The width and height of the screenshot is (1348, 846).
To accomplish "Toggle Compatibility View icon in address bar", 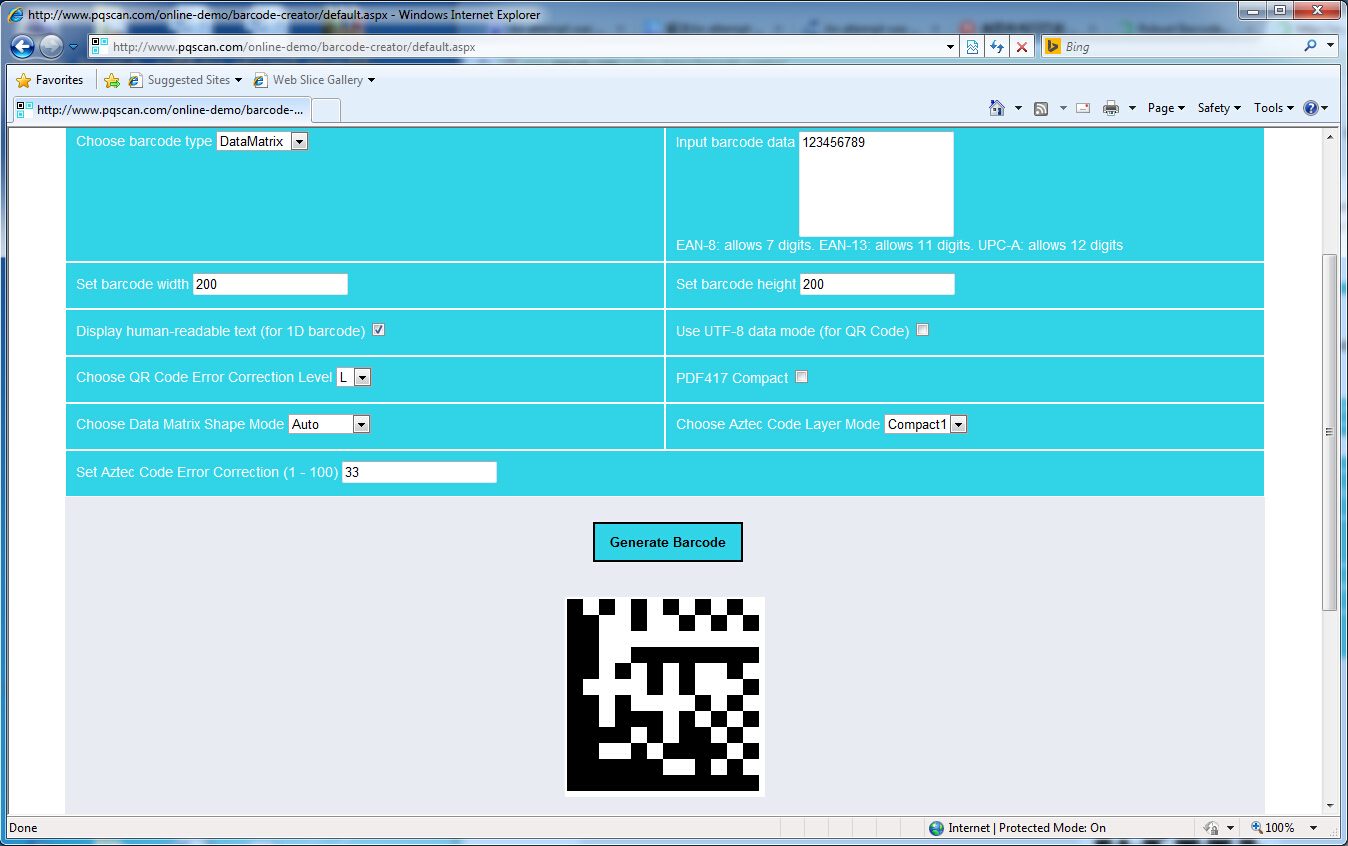I will pos(972,47).
